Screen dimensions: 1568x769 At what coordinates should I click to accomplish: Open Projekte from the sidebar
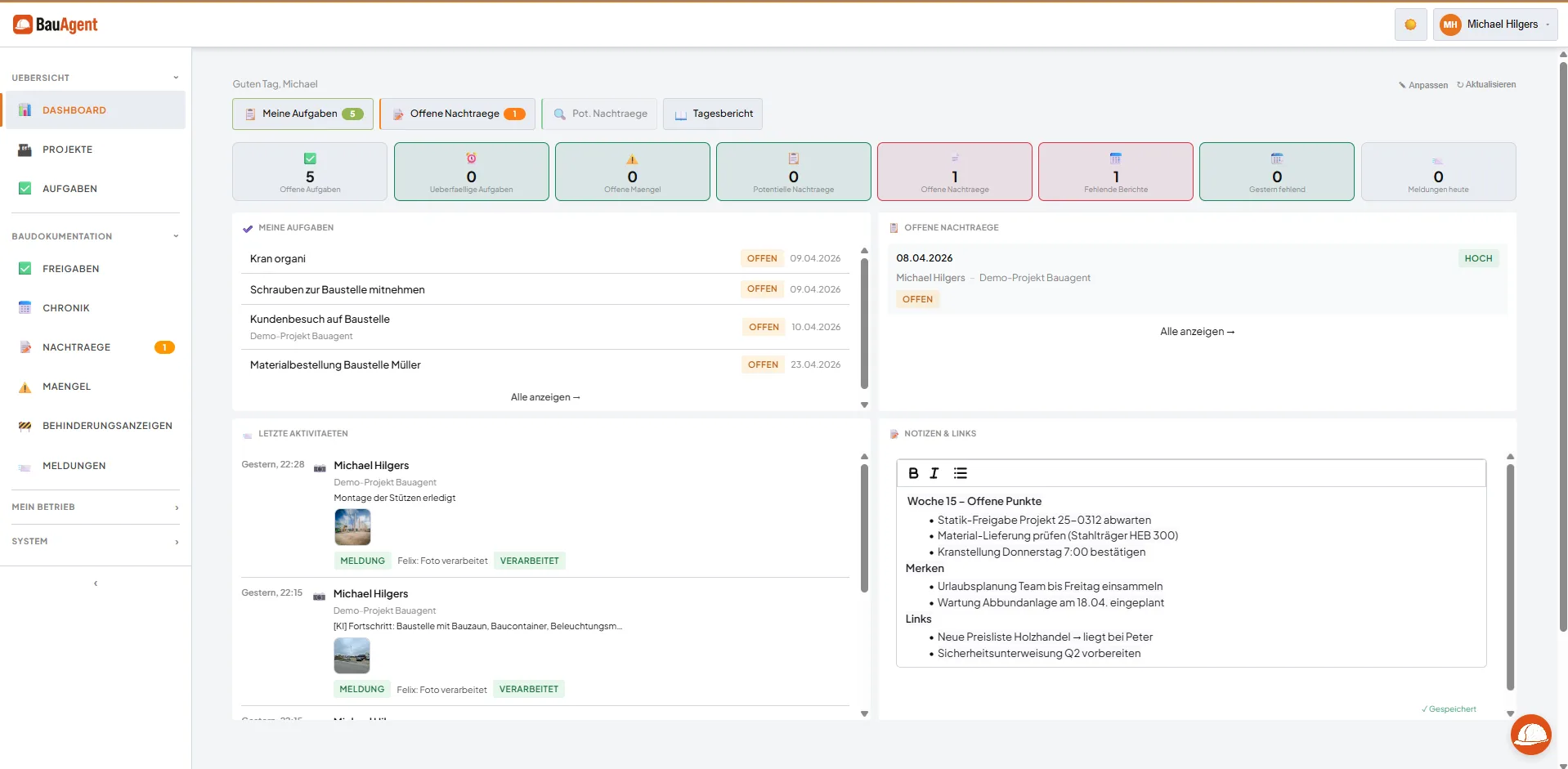68,150
